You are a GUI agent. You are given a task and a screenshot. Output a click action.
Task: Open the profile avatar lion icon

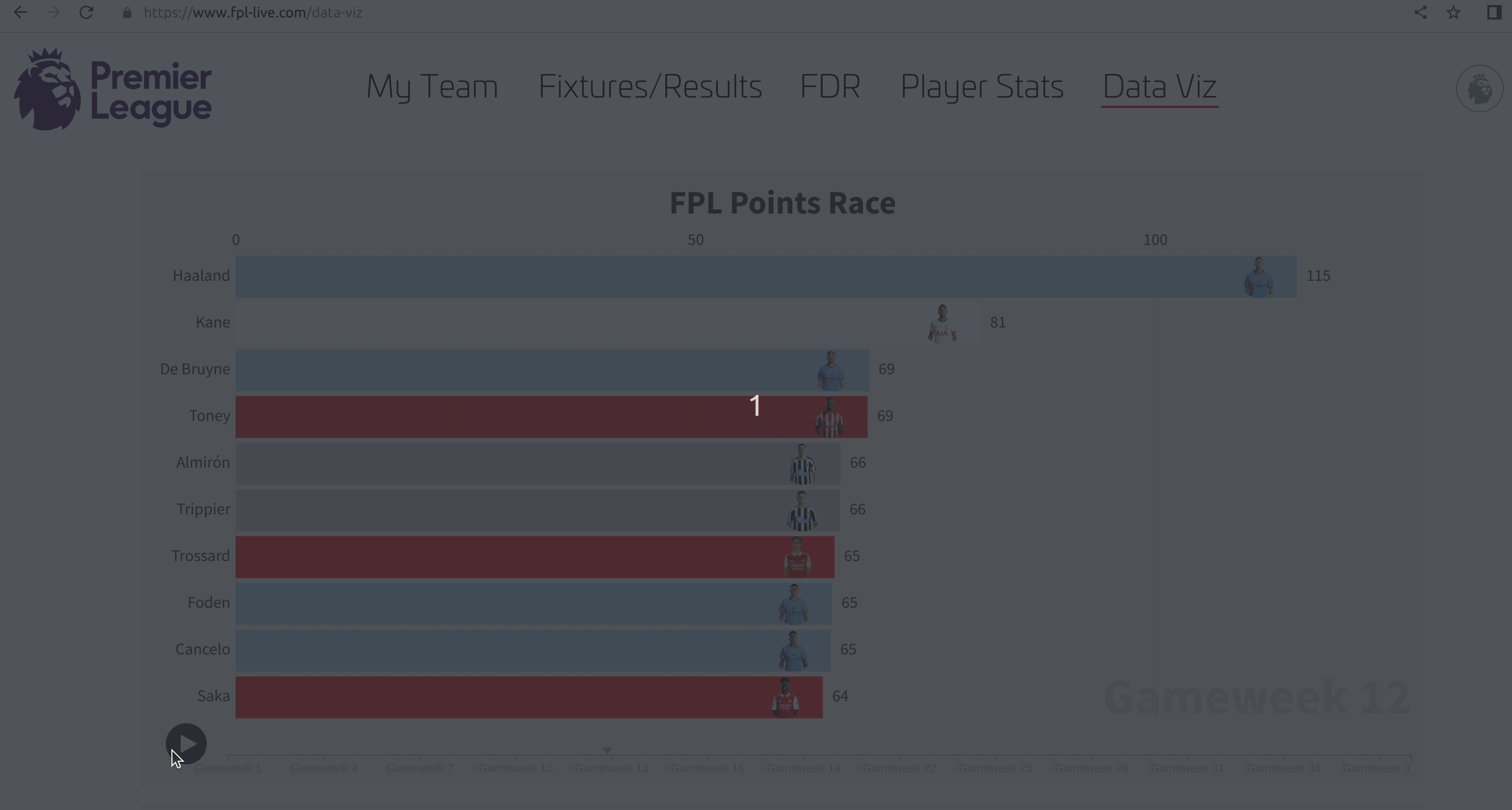[x=1479, y=89]
